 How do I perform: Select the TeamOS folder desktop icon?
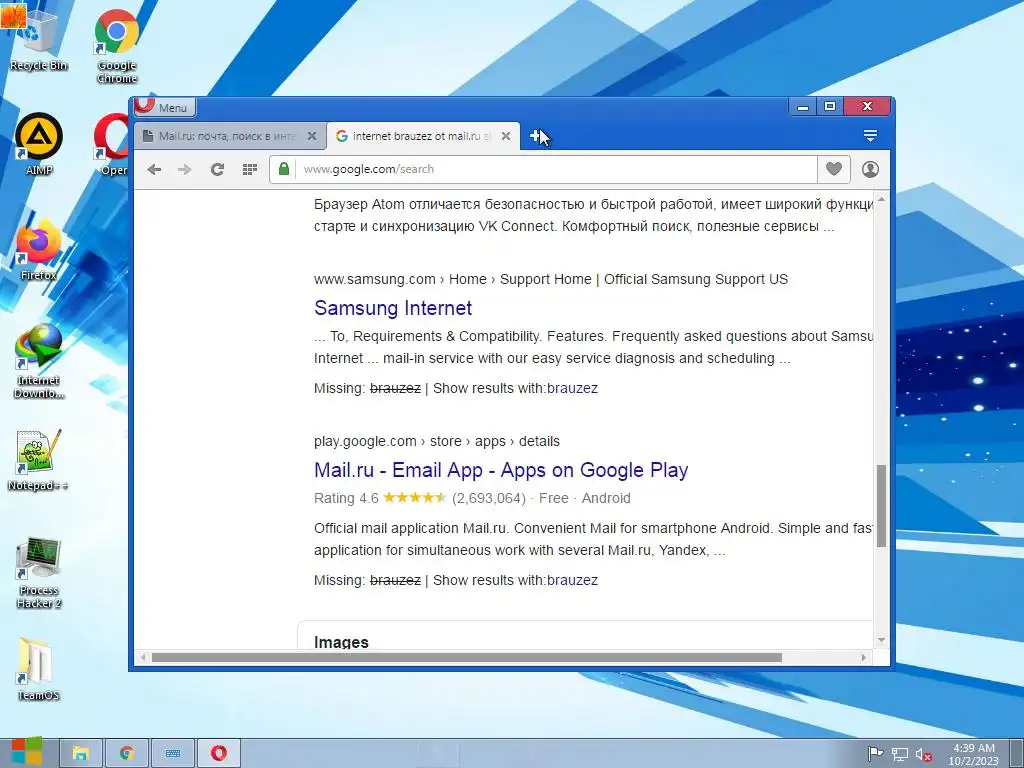coord(39,669)
